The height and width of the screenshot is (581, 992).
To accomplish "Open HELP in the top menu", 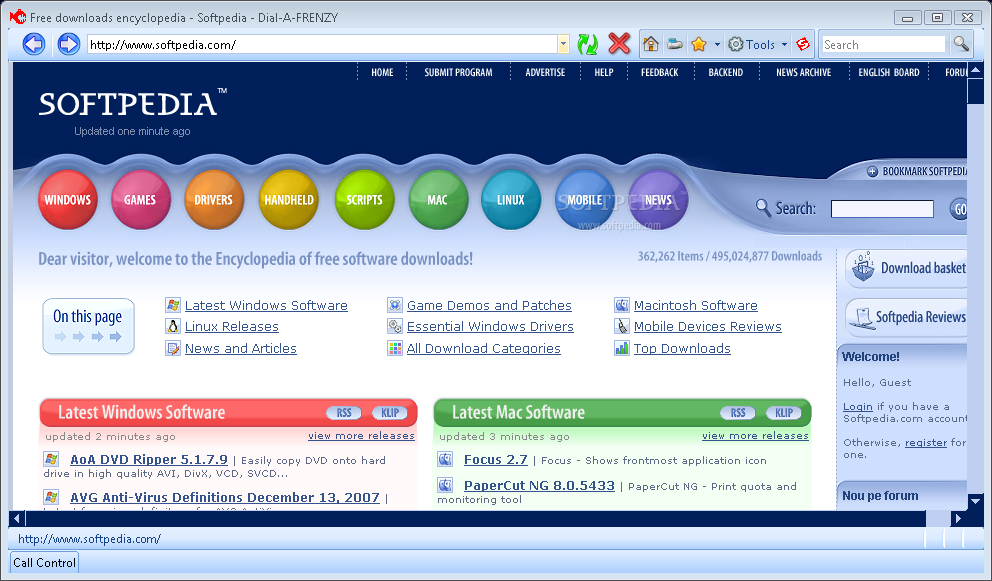I will pos(604,72).
